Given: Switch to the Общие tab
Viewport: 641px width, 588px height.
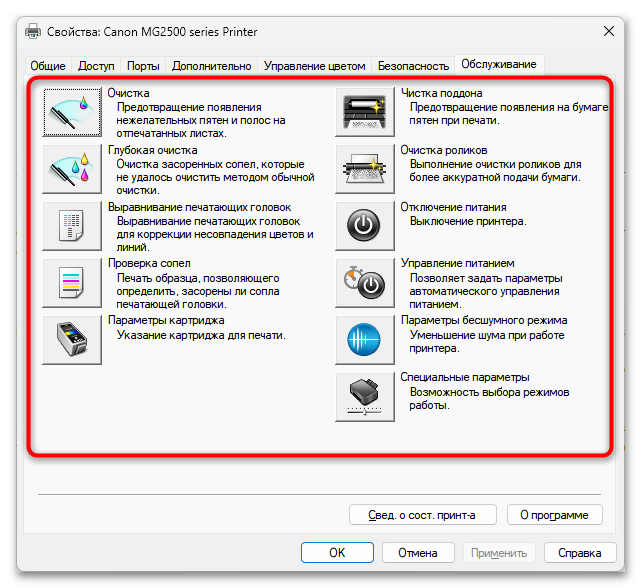Looking at the screenshot, I should coord(48,66).
